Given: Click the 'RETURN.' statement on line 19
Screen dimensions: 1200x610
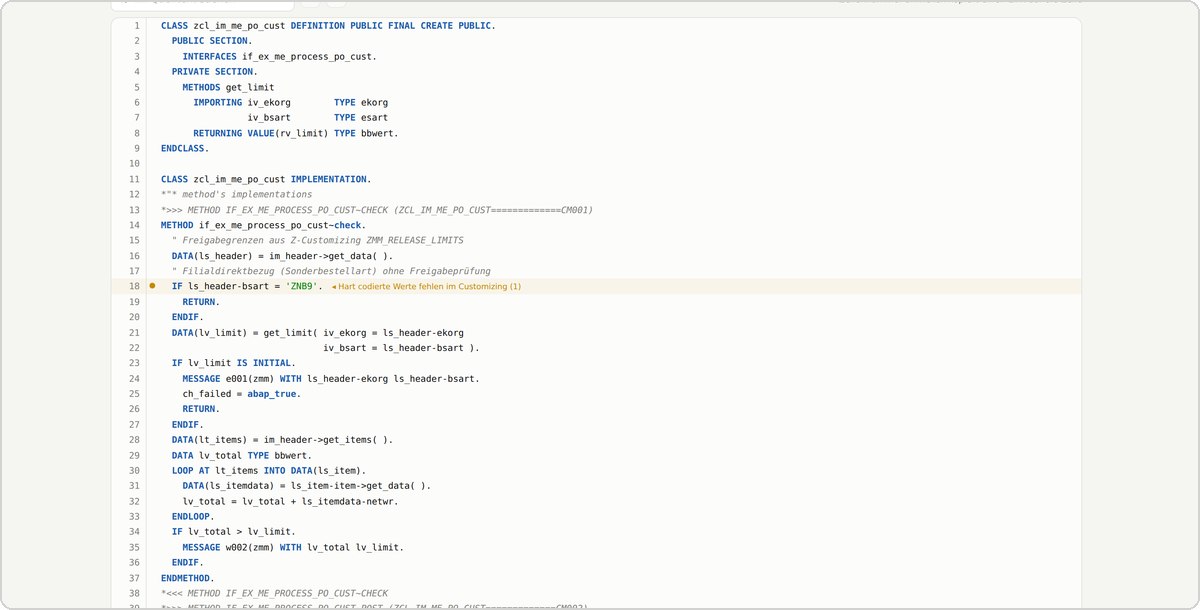Looking at the screenshot, I should click(201, 302).
